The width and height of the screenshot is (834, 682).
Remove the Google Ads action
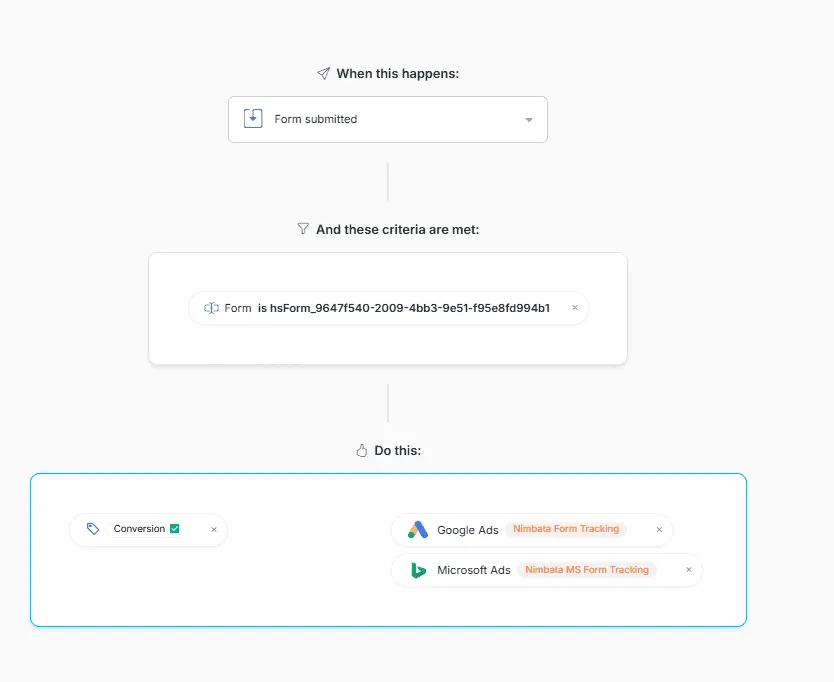[660, 529]
